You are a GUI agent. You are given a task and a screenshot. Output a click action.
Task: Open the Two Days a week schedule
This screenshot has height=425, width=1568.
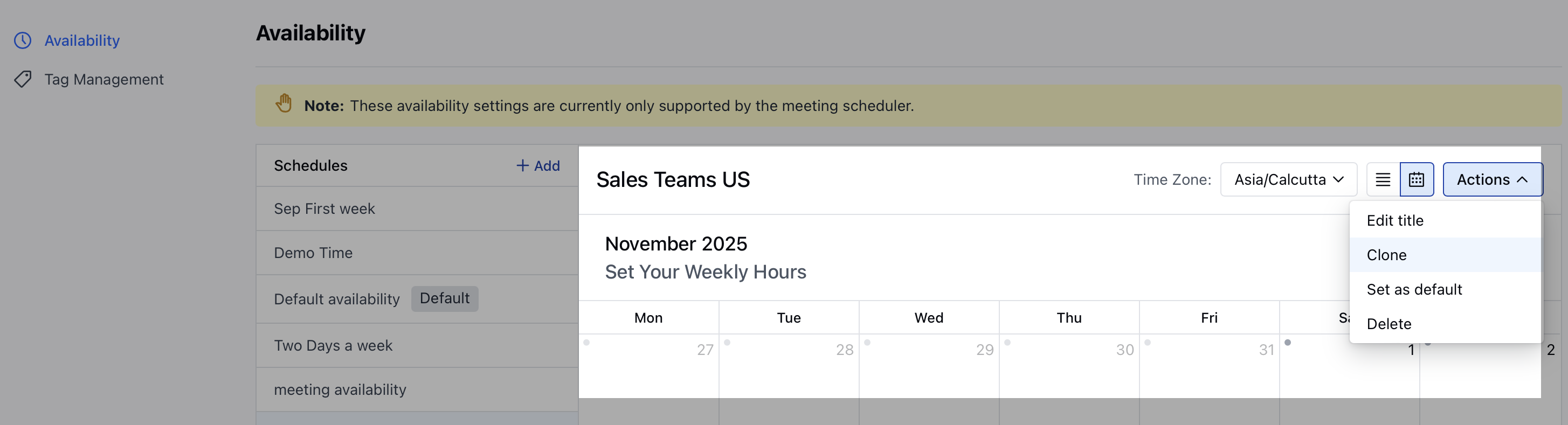click(x=333, y=346)
